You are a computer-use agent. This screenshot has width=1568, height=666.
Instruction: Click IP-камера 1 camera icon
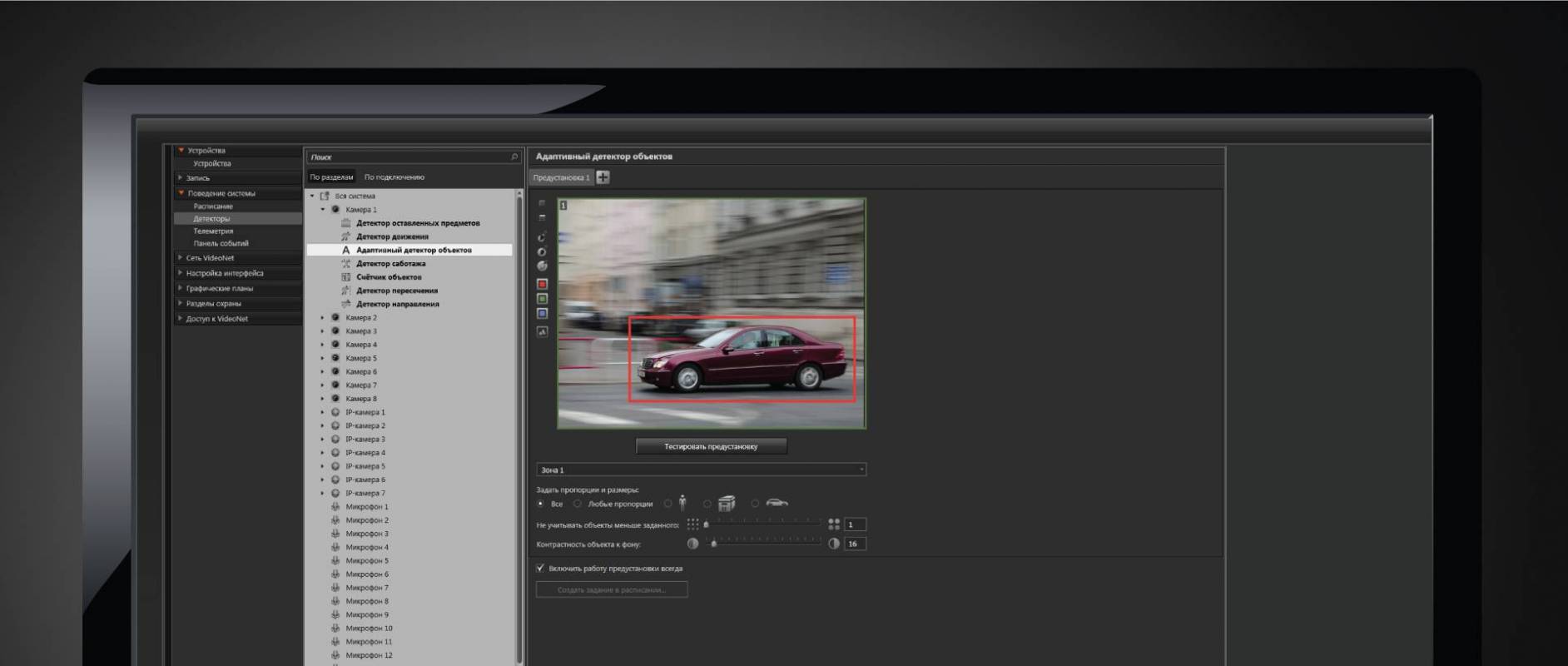pos(335,412)
